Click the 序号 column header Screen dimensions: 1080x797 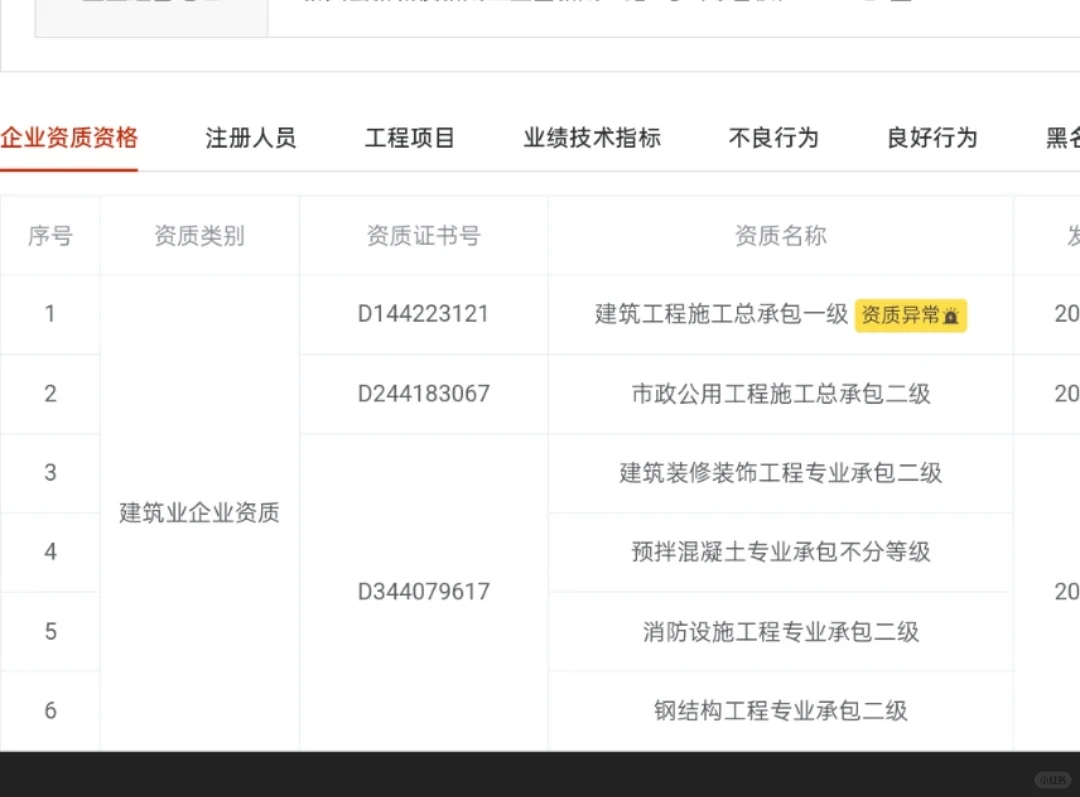click(x=50, y=236)
